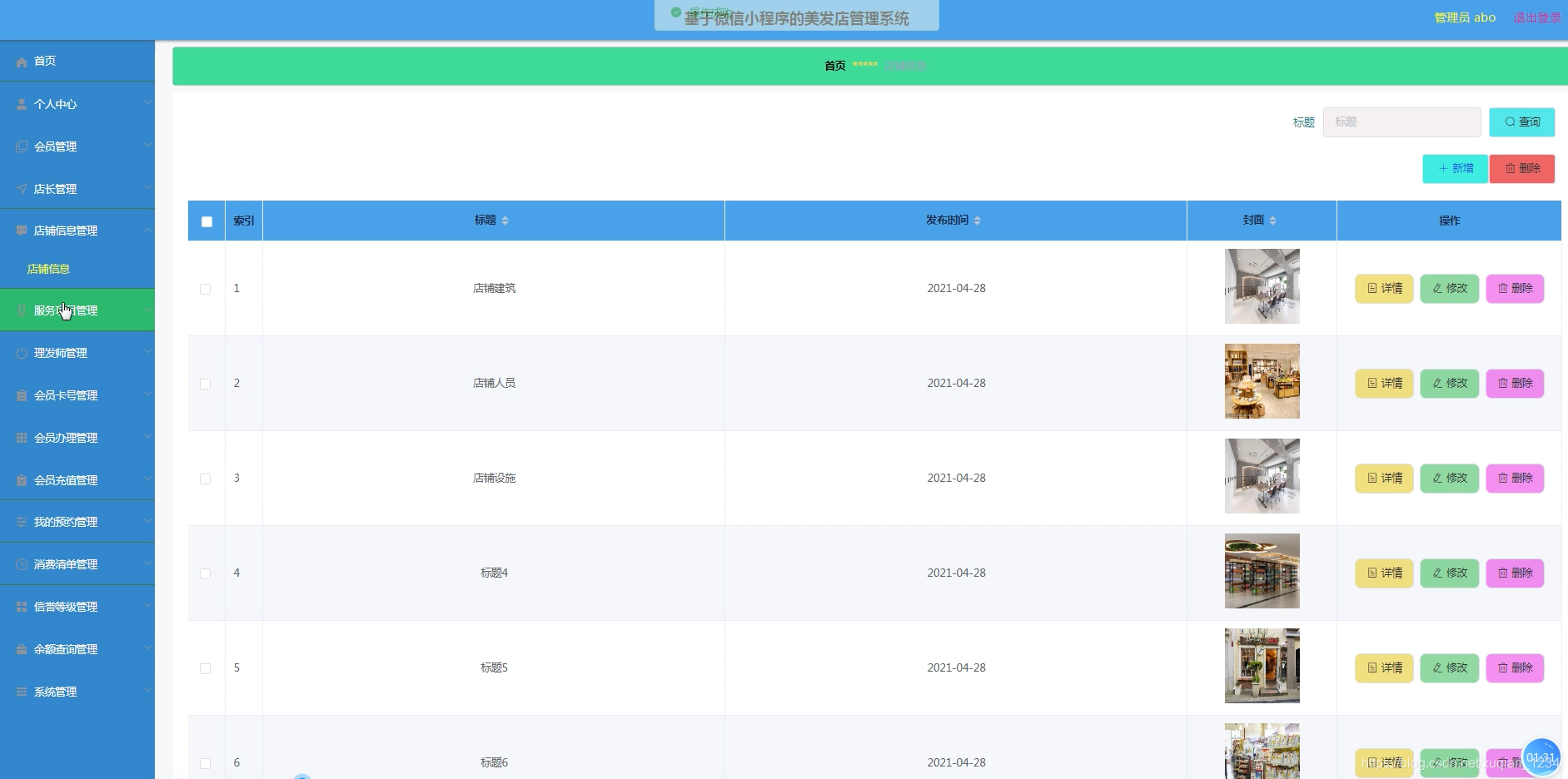Sort by 发布时间 using its sort arrows
Screen dimensions: 1568x779
click(977, 221)
